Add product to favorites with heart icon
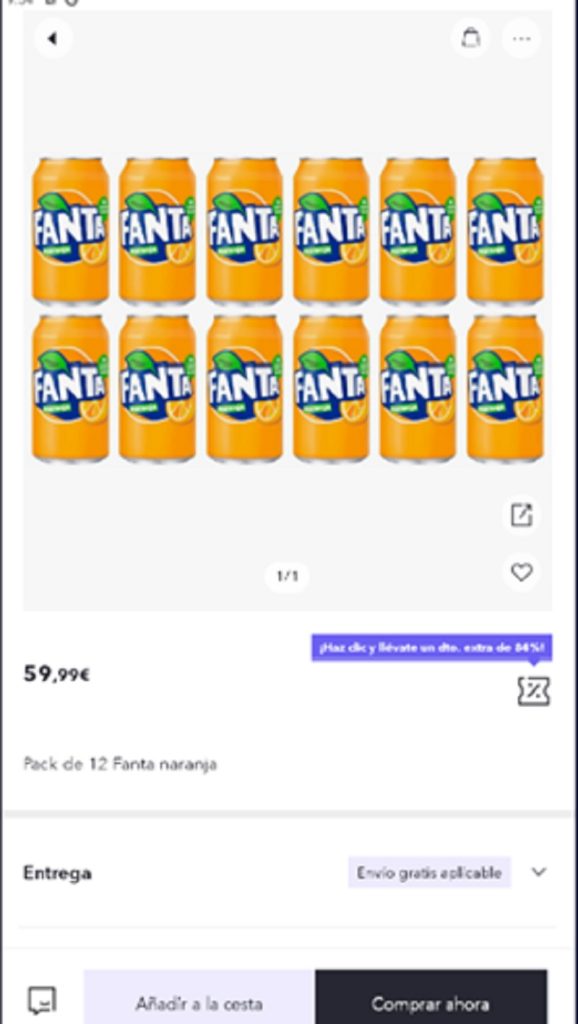578x1024 pixels. 521,573
